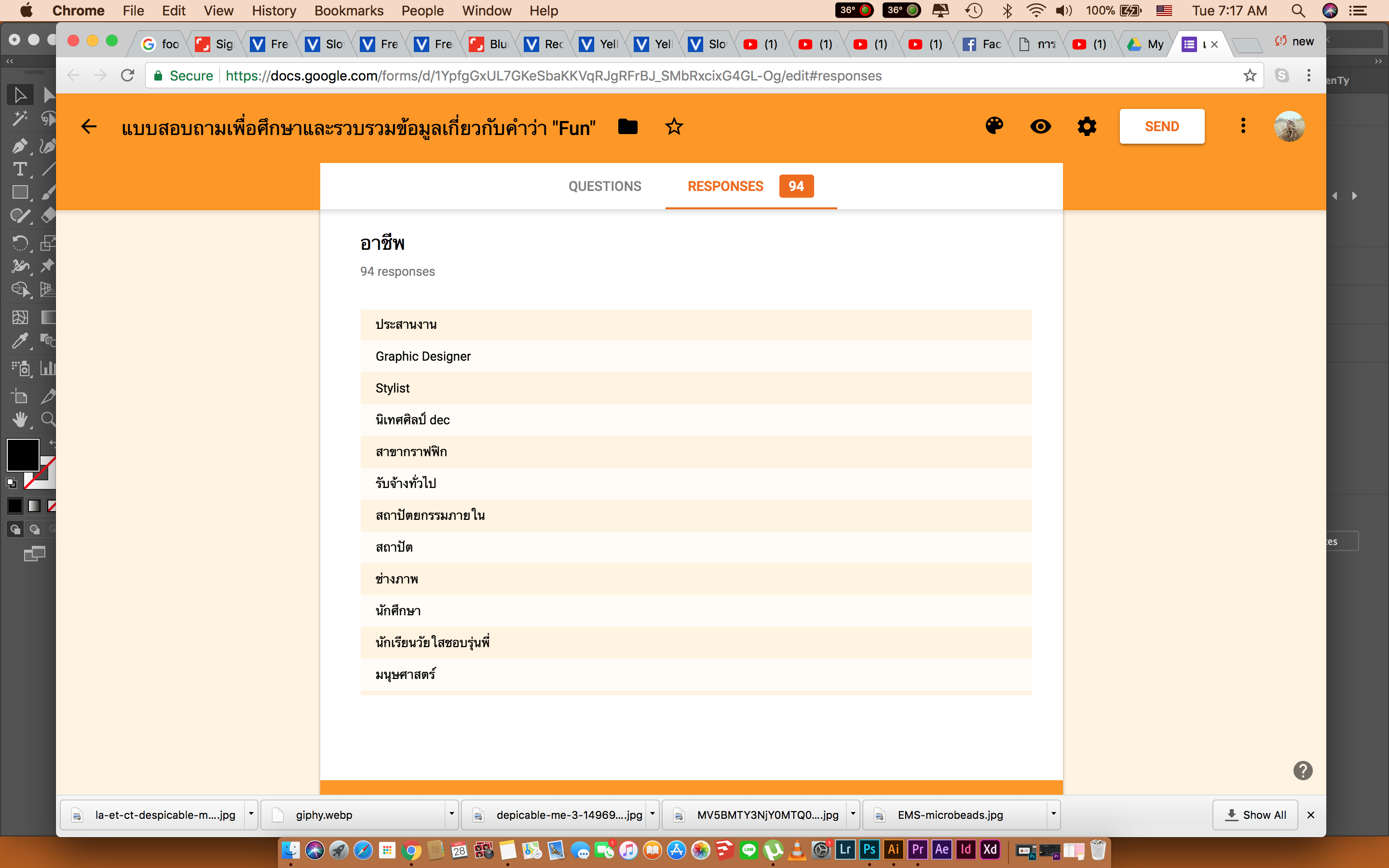Expand giphy.webp download options arrow
This screenshot has height=868, width=1389.
point(452,814)
